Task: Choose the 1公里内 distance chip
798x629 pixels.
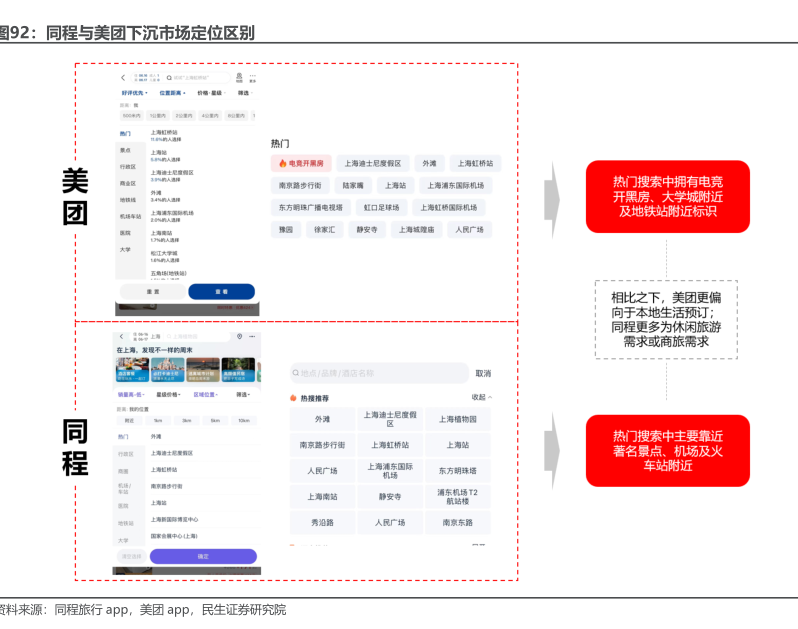Action: click(x=158, y=116)
